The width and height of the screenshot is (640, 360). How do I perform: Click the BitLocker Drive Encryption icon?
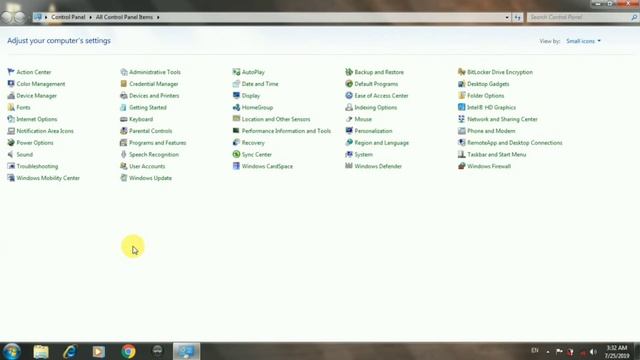click(x=462, y=72)
